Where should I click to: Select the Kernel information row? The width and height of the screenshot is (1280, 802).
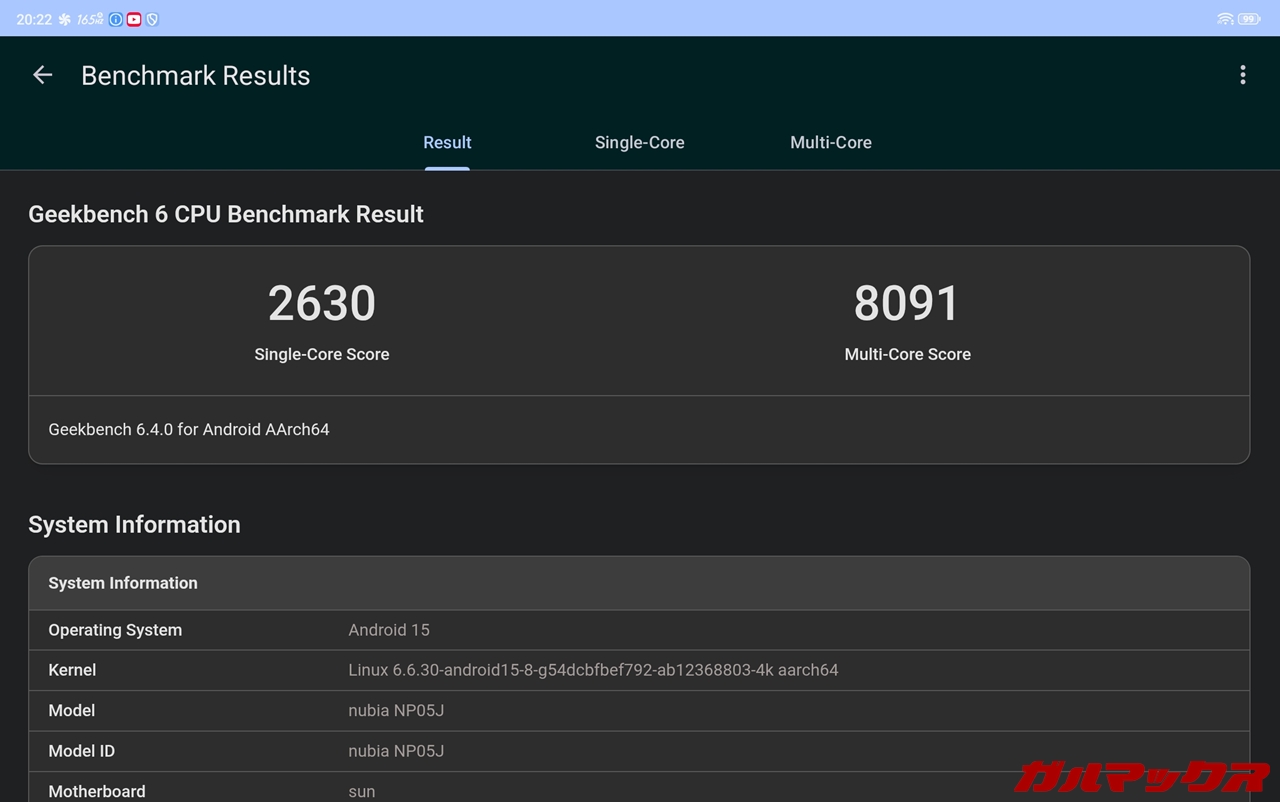(639, 670)
